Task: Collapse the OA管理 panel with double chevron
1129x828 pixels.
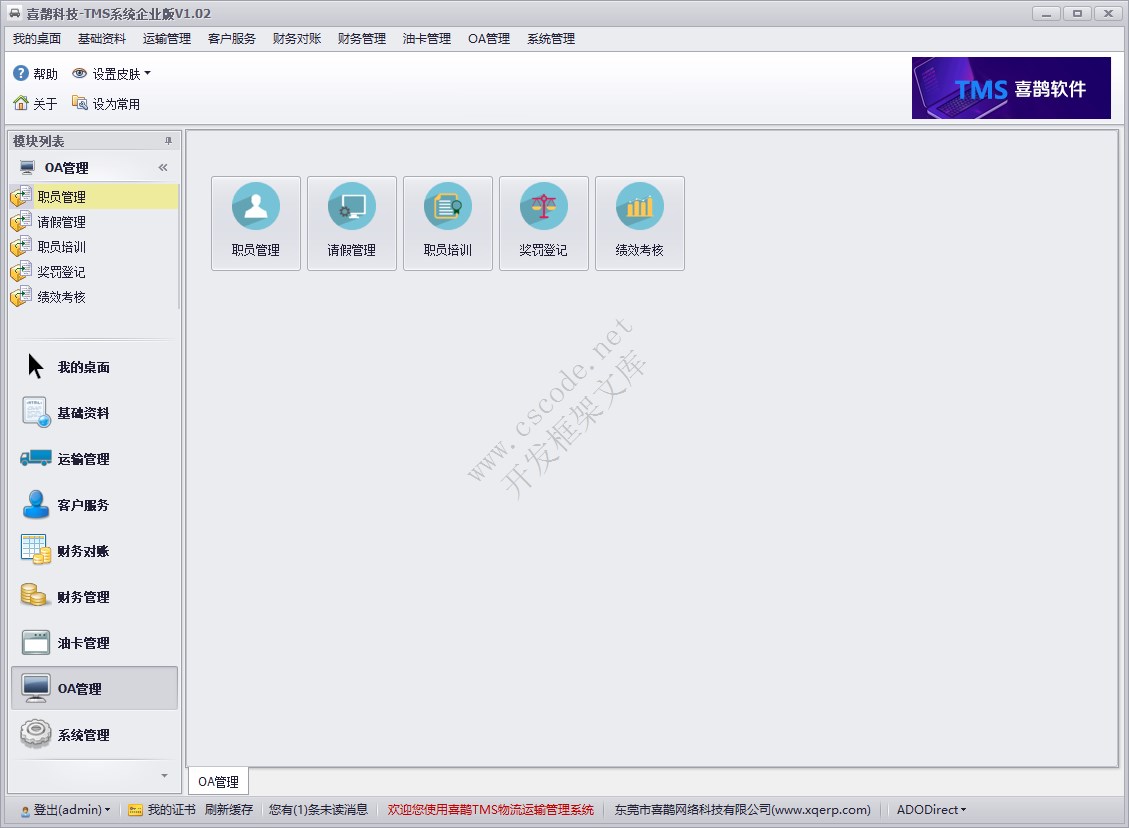Action: (x=163, y=168)
